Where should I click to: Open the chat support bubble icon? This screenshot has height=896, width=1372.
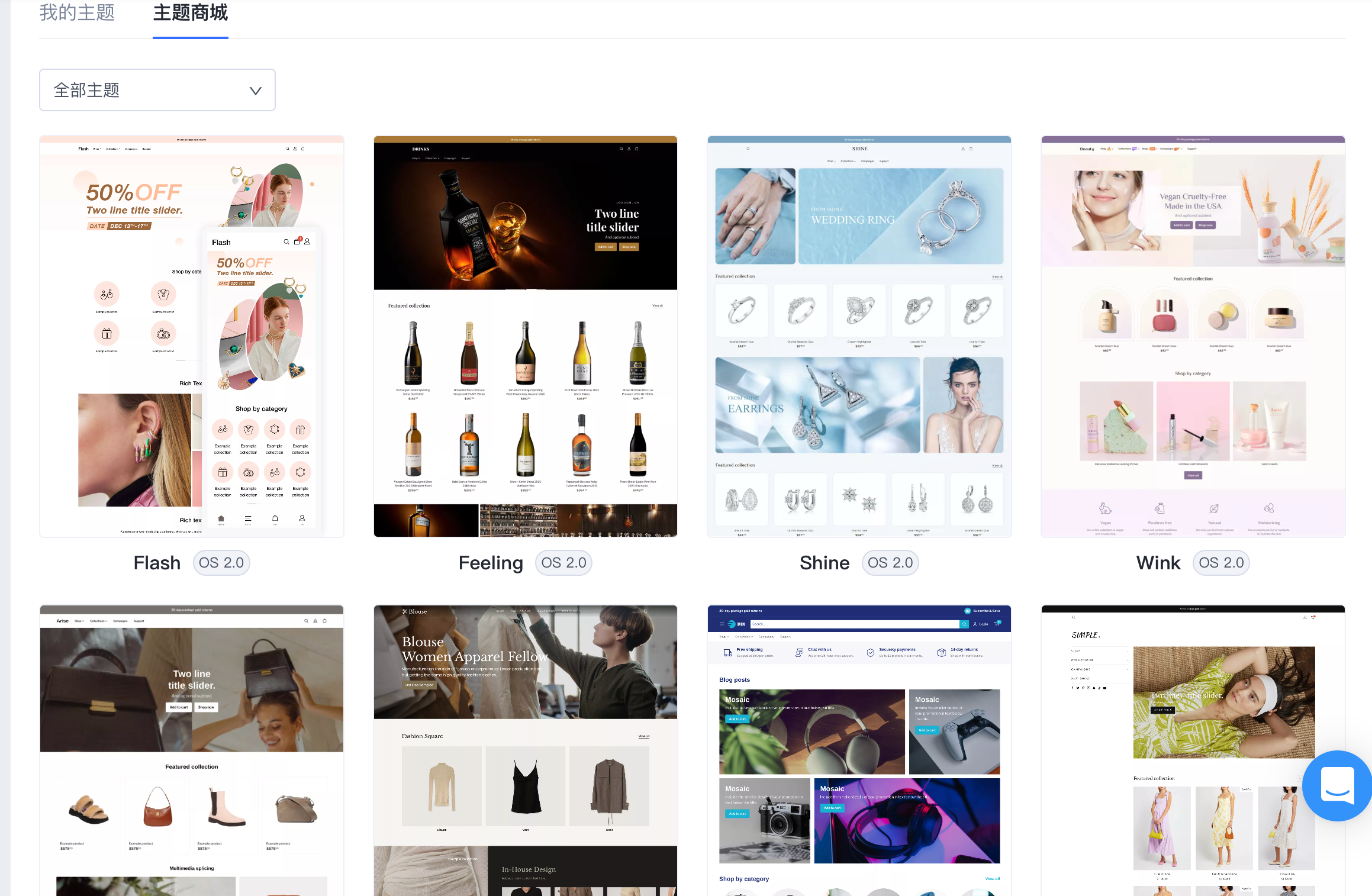(1337, 785)
